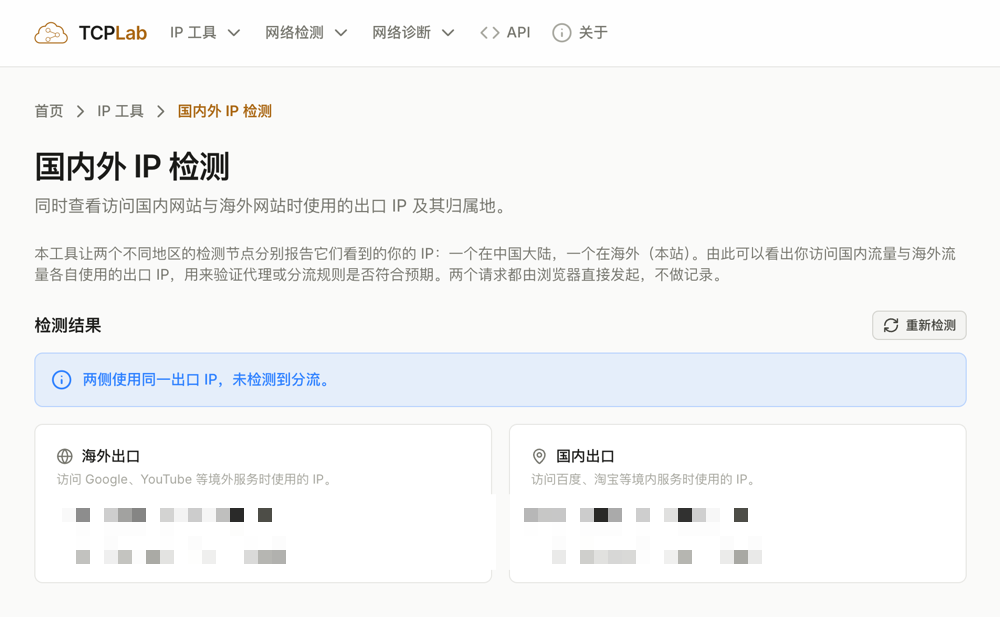This screenshot has height=617, width=1000.
Task: Click the 关于 info circle icon
Action: point(562,33)
